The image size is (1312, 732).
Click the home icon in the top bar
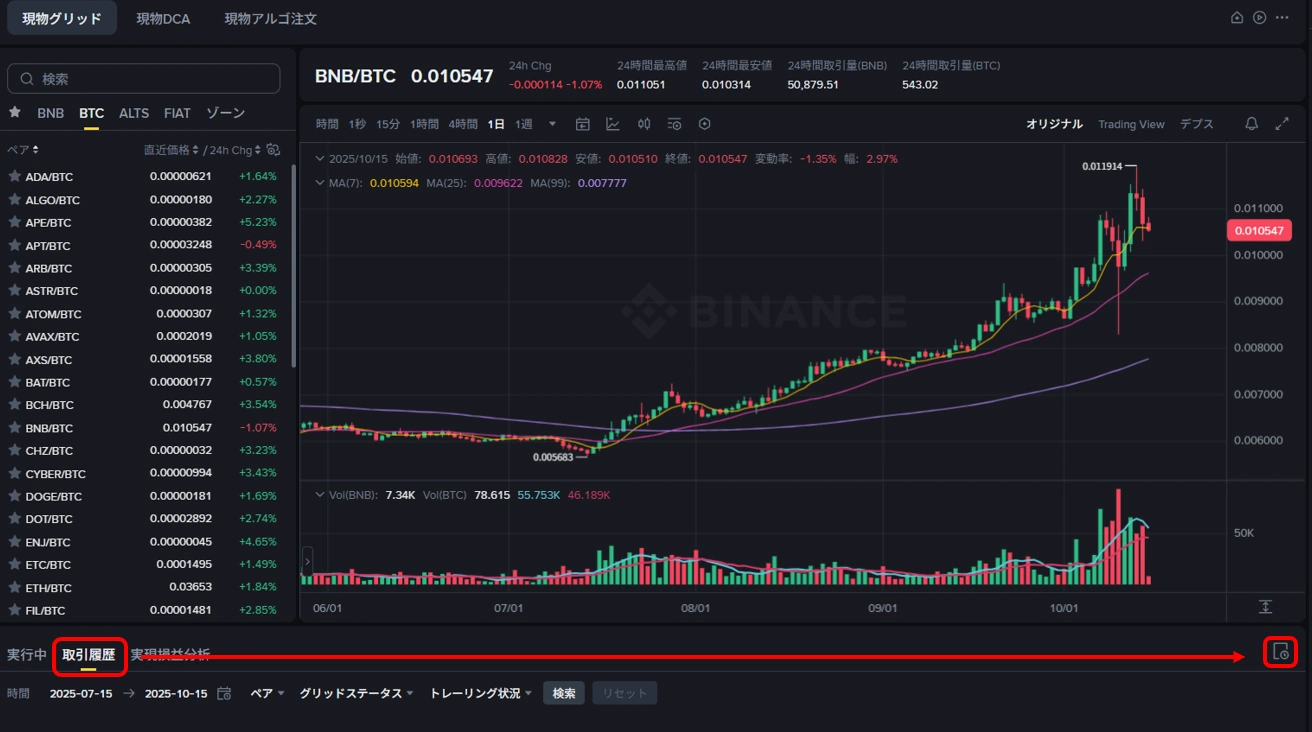tap(1236, 18)
